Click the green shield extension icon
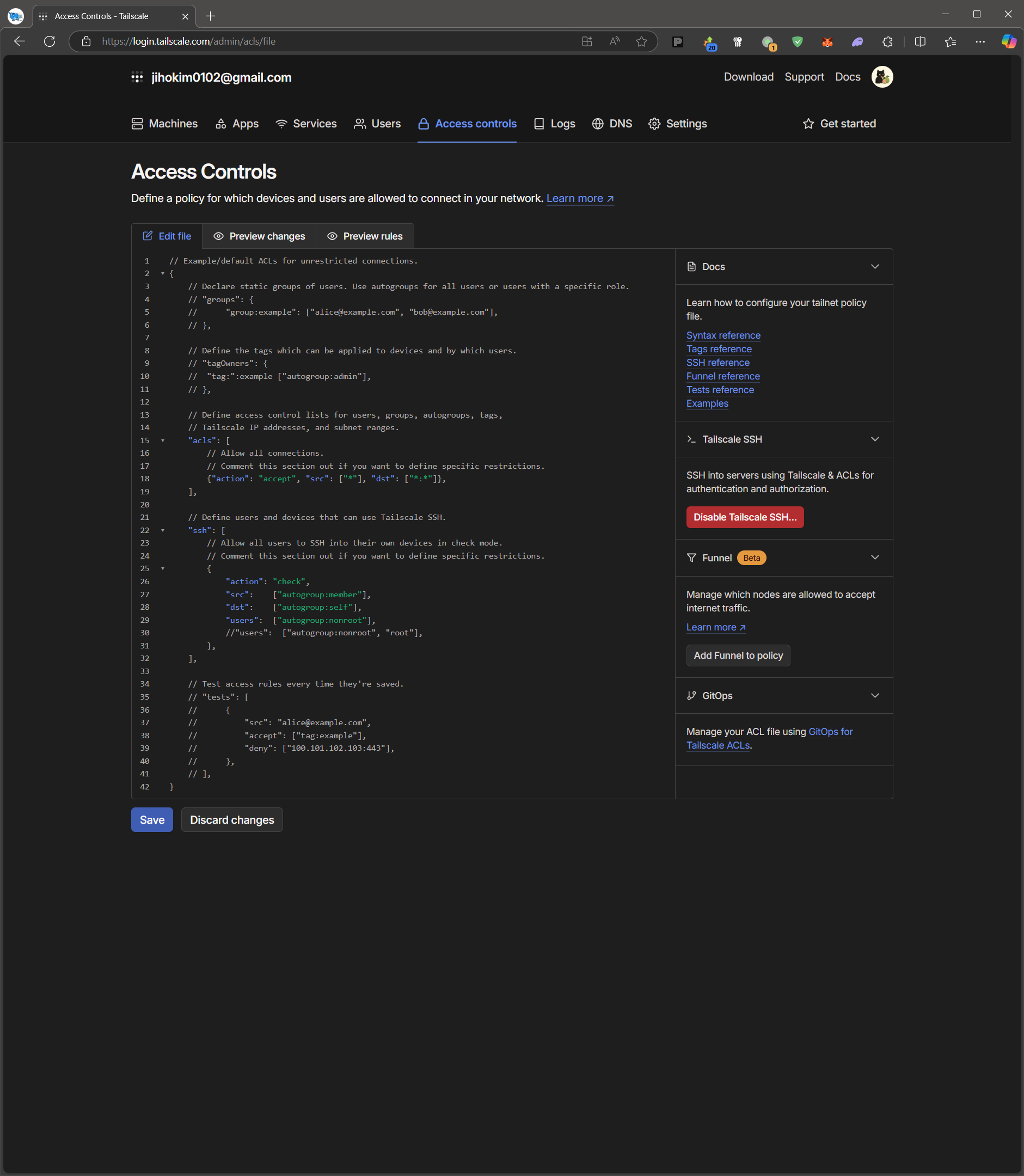Image resolution: width=1024 pixels, height=1176 pixels. 797,41
